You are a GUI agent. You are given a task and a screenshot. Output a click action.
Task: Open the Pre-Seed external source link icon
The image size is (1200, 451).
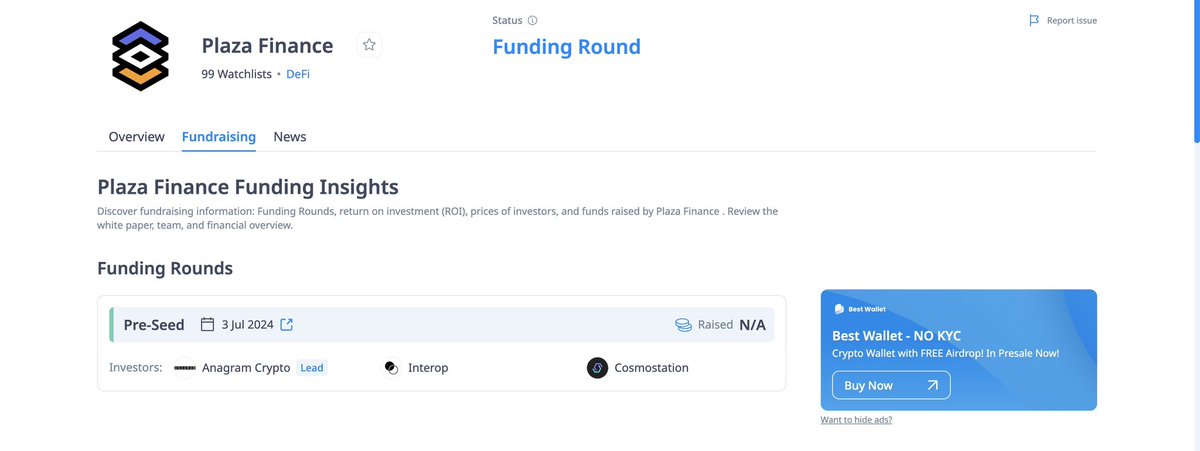coord(286,324)
